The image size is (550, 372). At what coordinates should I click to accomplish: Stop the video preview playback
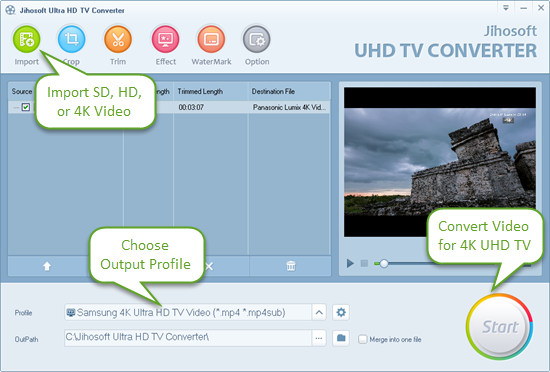364,263
